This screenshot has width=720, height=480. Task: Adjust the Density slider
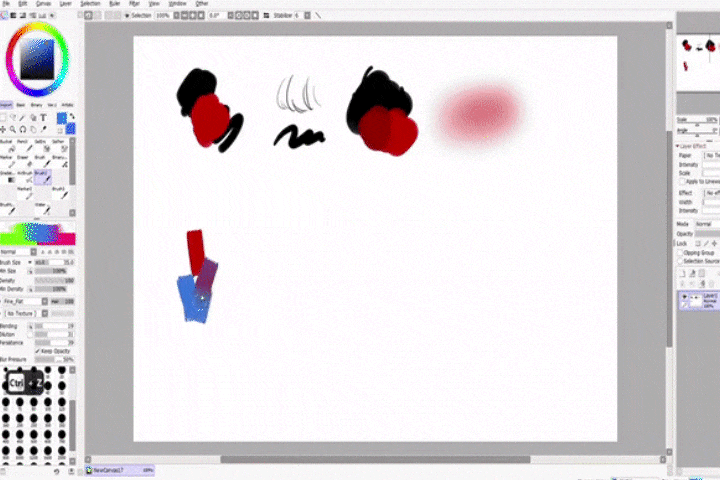[55, 280]
